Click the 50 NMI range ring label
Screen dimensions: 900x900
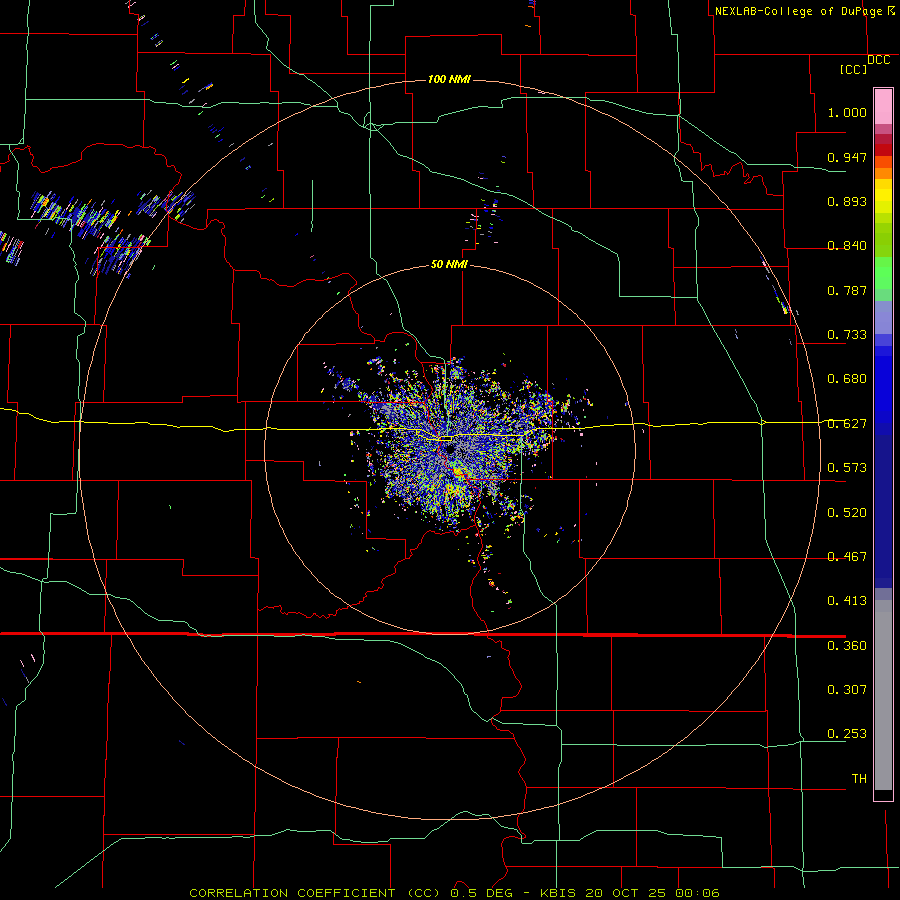click(449, 265)
